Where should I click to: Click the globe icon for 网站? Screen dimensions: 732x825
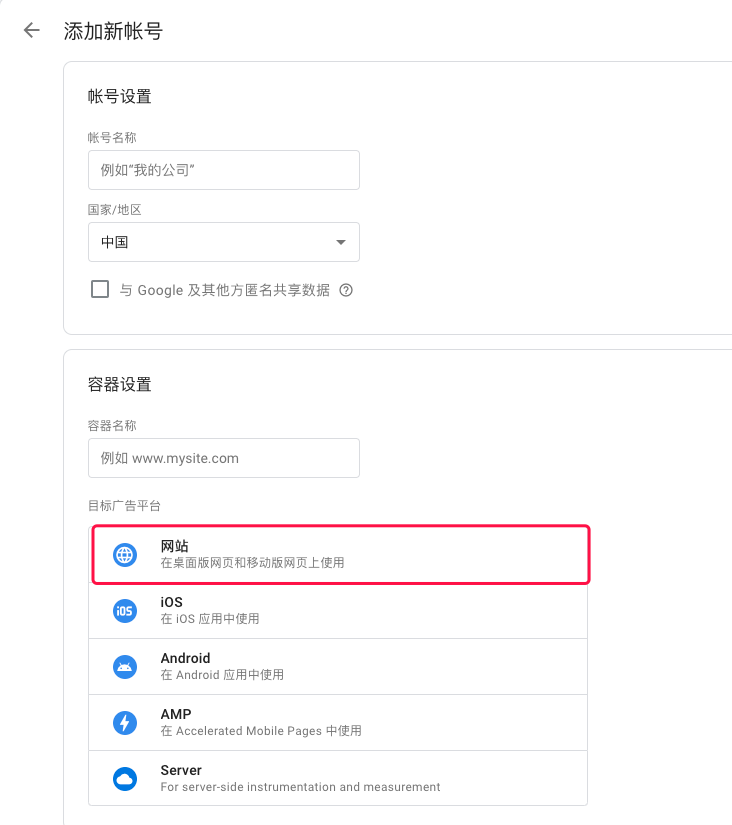click(125, 555)
